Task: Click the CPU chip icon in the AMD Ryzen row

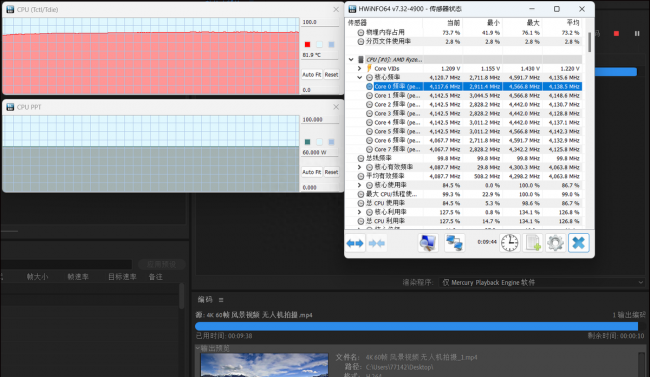Action: [361, 60]
